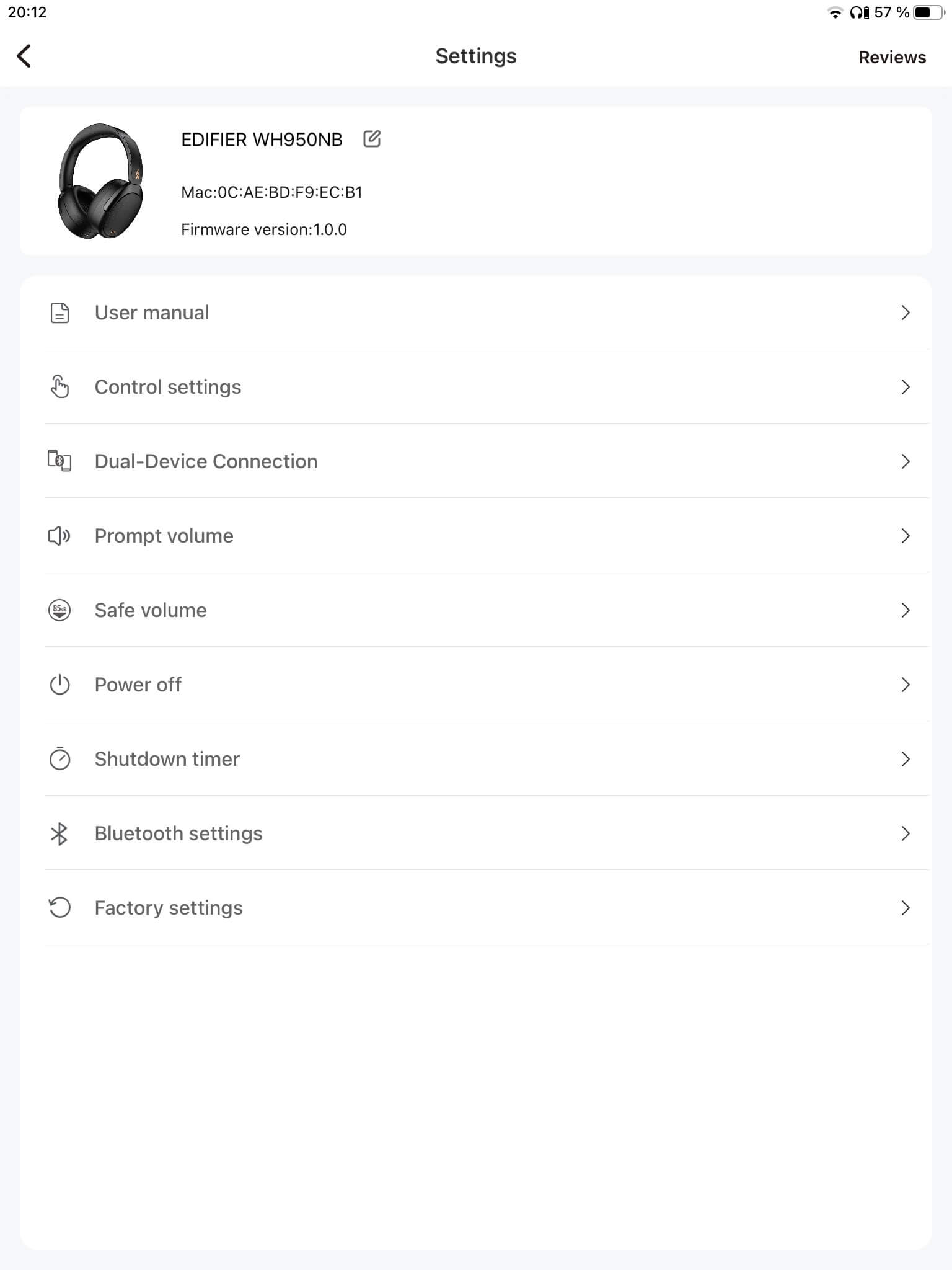Expand Shutdown timer with its chevron
The image size is (952, 1270).
[x=905, y=759]
